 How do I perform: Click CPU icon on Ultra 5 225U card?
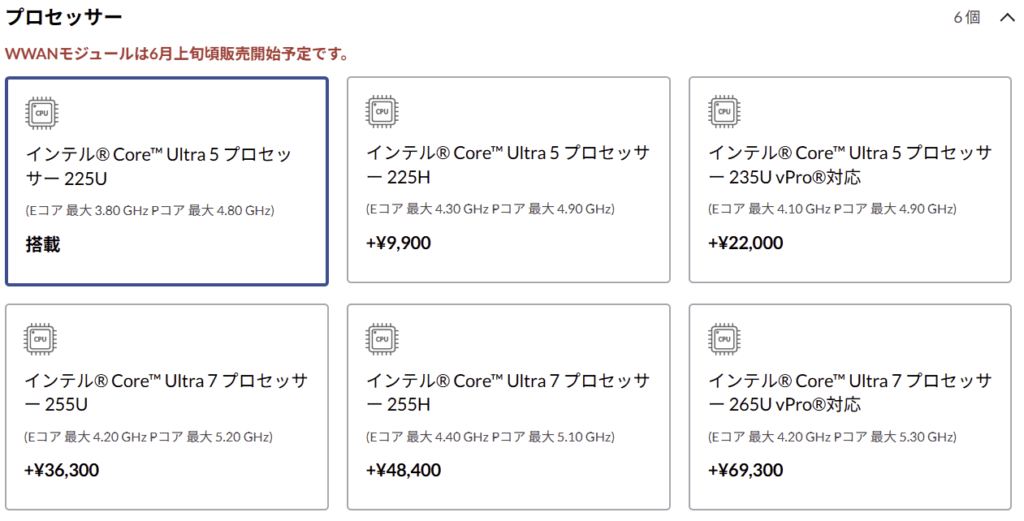[x=42, y=113]
